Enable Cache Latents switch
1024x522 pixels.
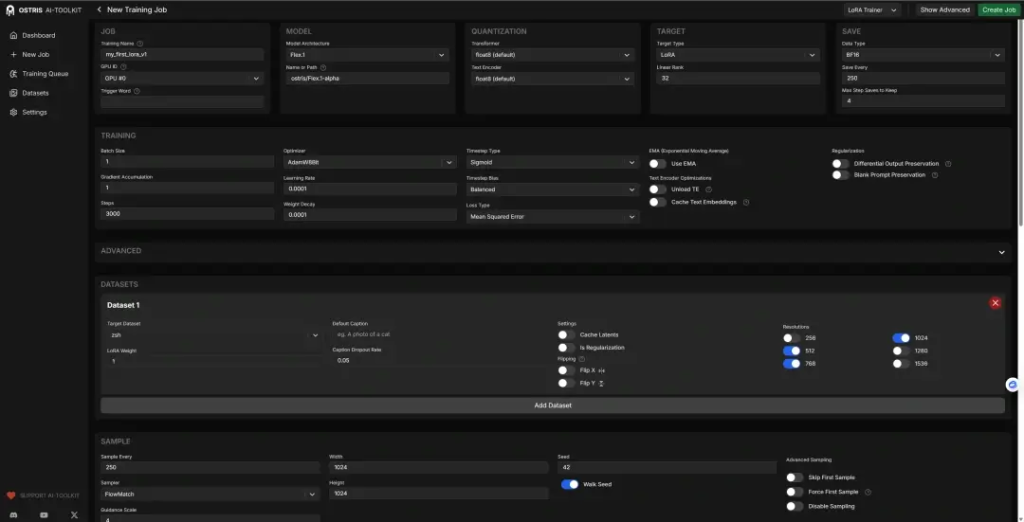pos(566,335)
